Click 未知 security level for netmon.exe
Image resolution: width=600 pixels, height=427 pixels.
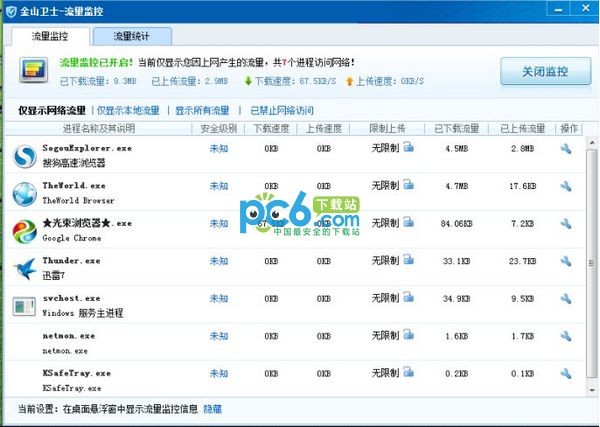click(219, 336)
